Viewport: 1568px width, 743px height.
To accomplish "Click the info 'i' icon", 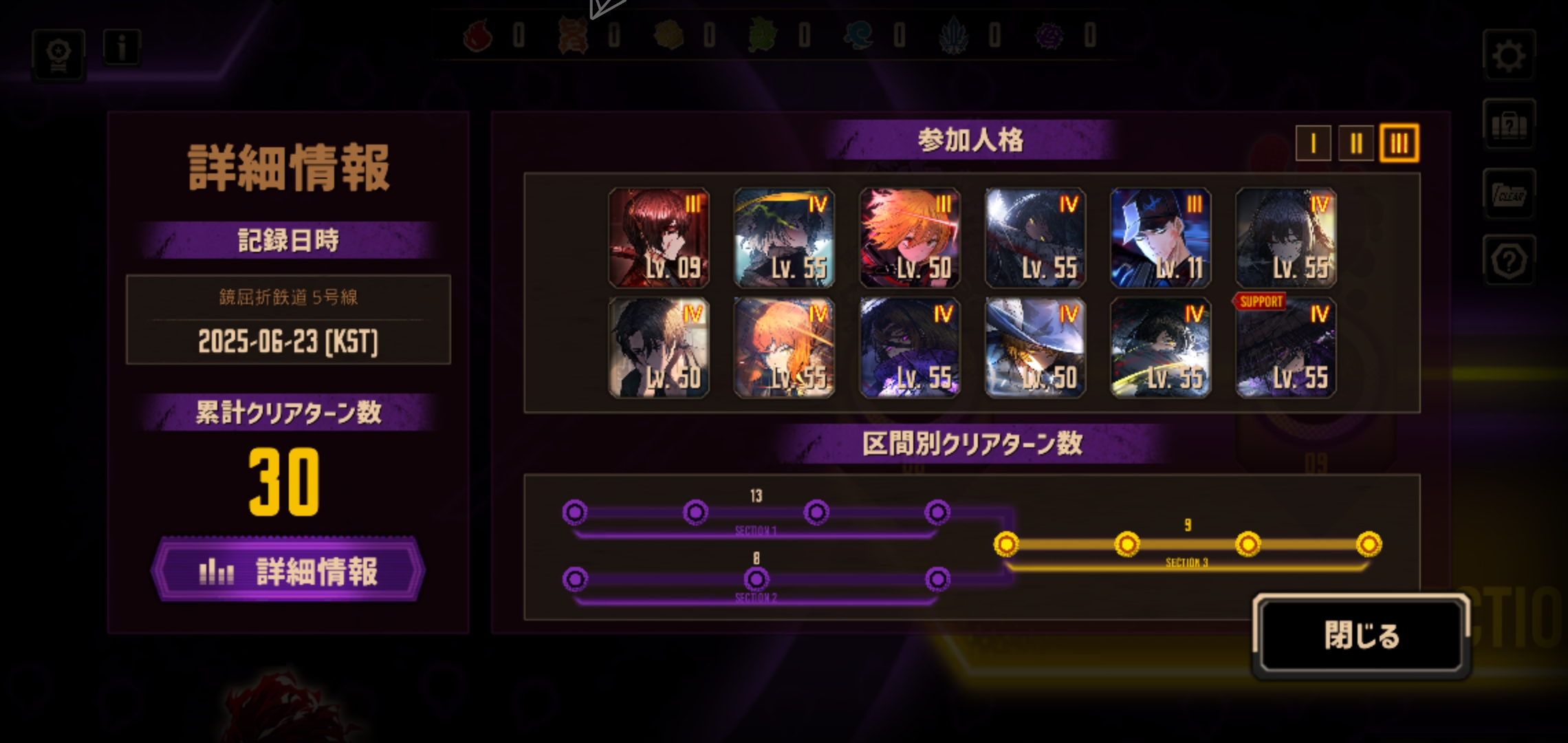I will (122, 47).
